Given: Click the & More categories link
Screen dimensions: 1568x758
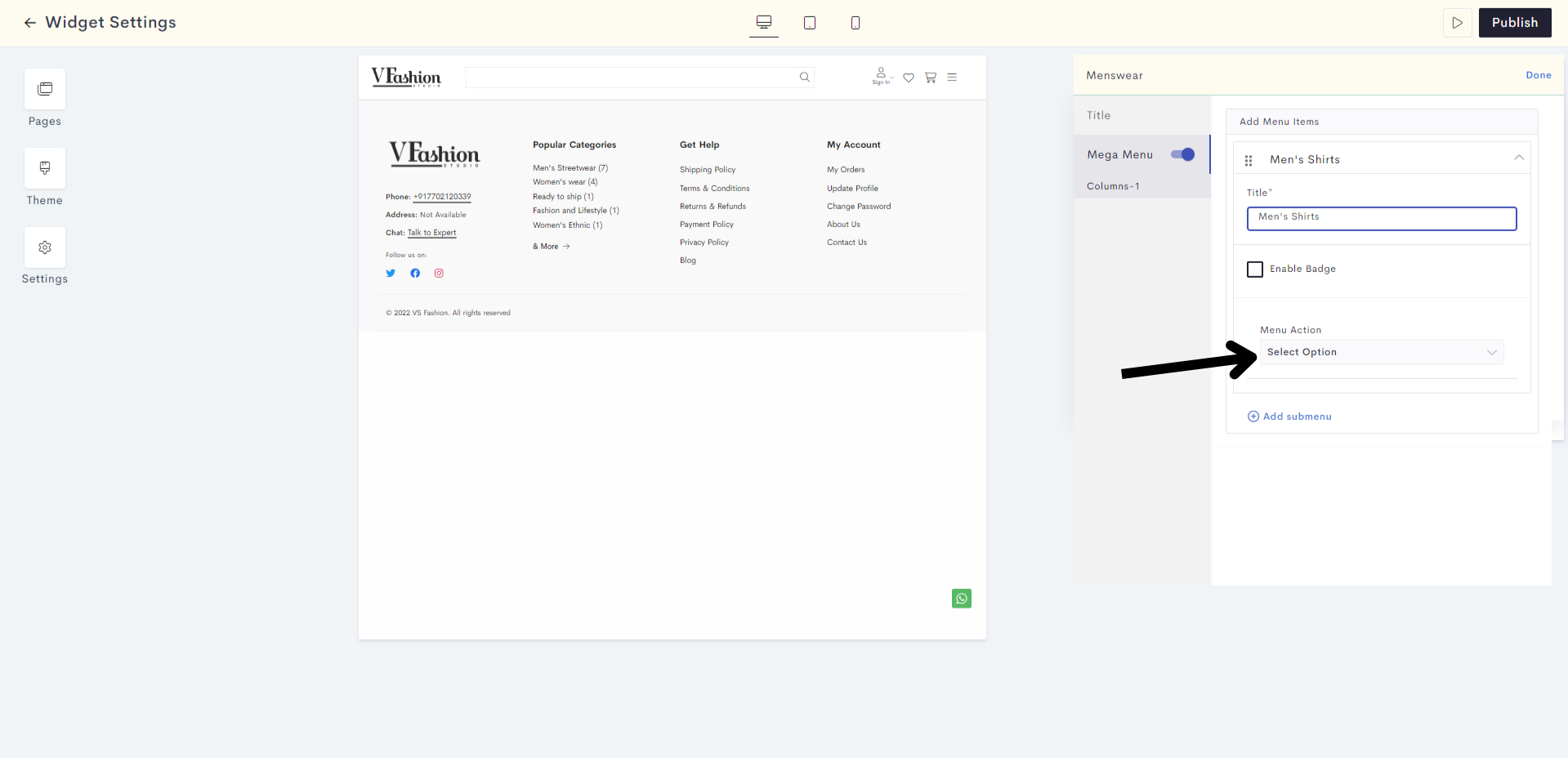Looking at the screenshot, I should coord(552,247).
